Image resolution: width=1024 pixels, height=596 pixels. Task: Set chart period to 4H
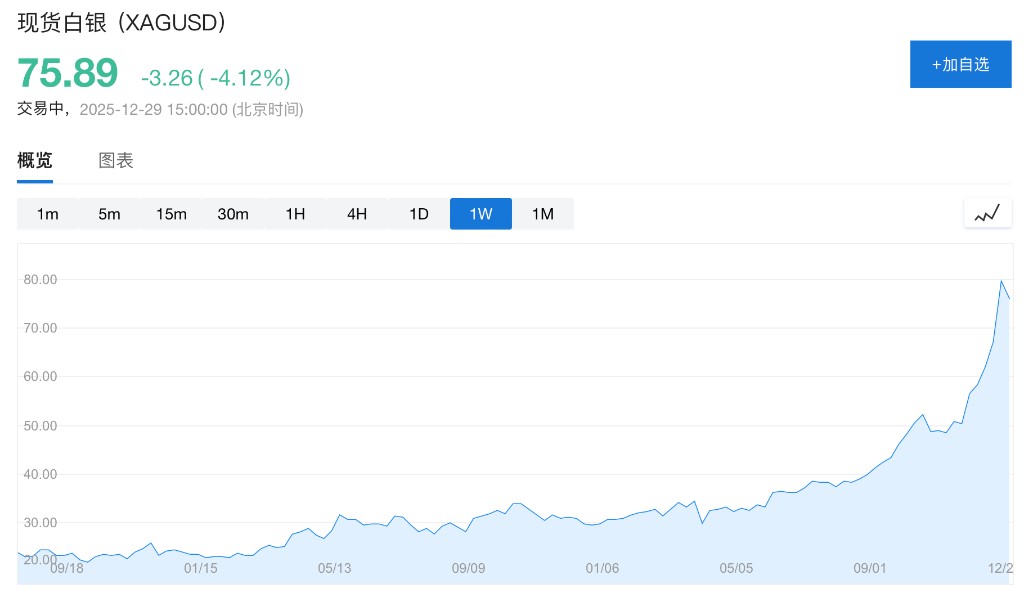(x=357, y=214)
